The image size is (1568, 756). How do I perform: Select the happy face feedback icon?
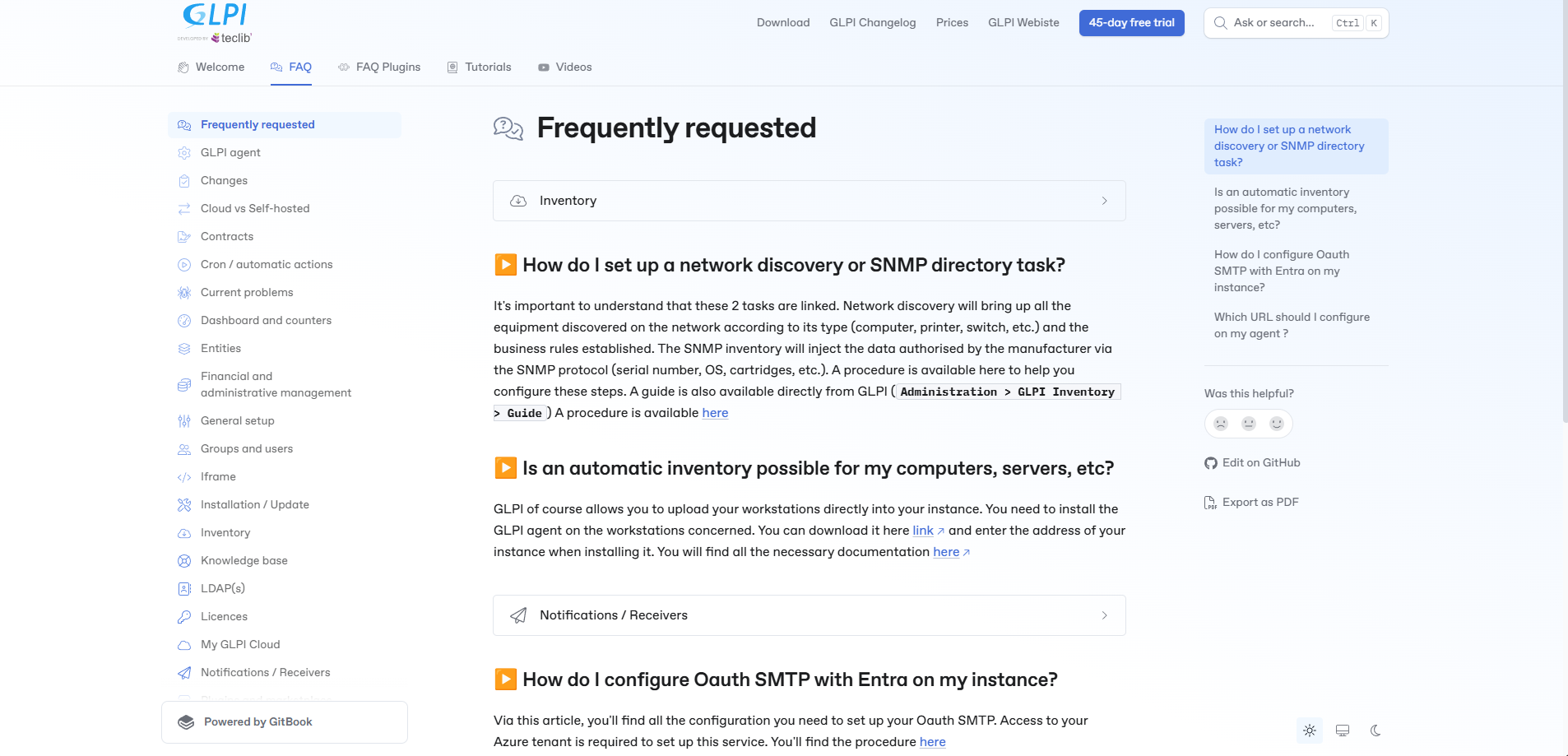1277,424
